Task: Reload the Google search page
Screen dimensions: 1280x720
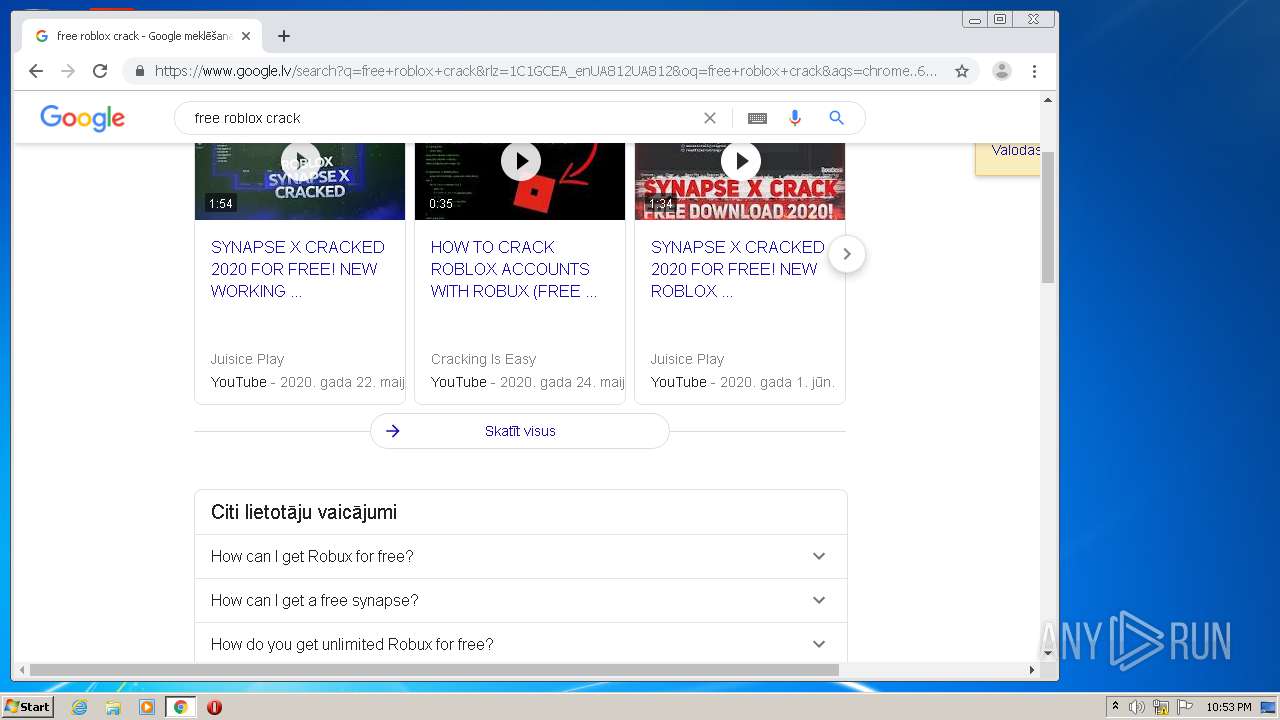Action: [100, 71]
